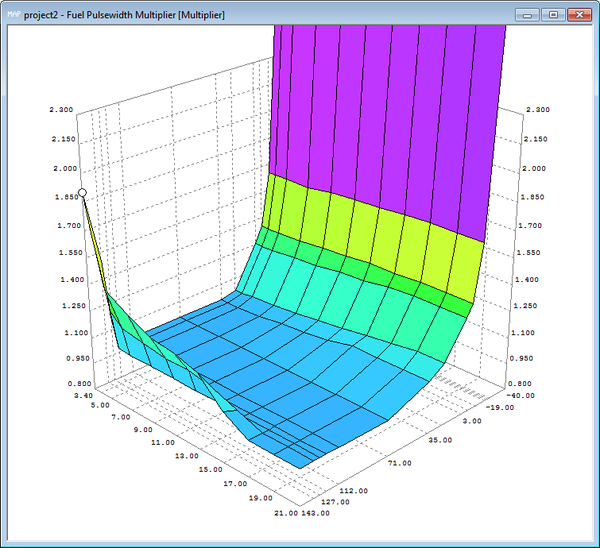Click left axis label 1.700
Viewport: 600px width, 548px height.
pyautogui.click(x=69, y=226)
